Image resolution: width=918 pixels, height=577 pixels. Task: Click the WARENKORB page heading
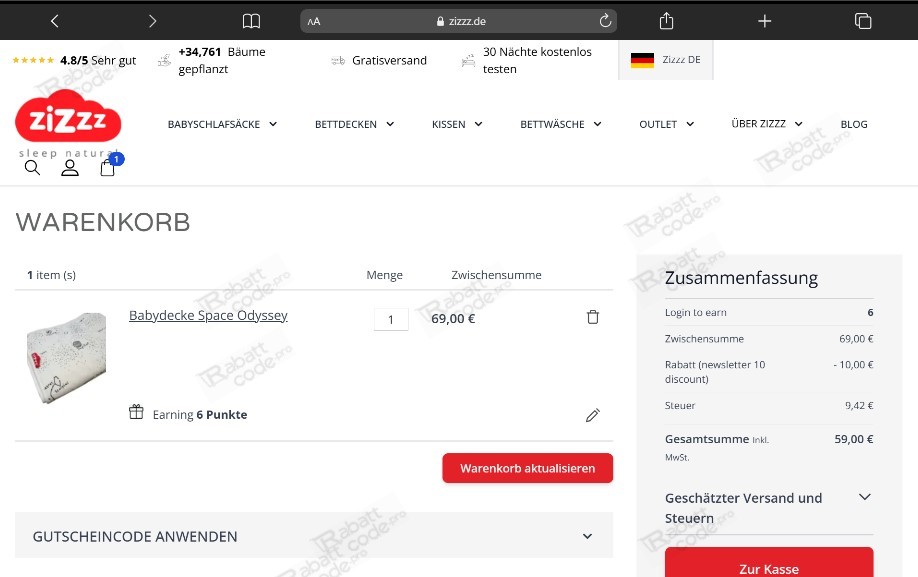click(x=102, y=222)
